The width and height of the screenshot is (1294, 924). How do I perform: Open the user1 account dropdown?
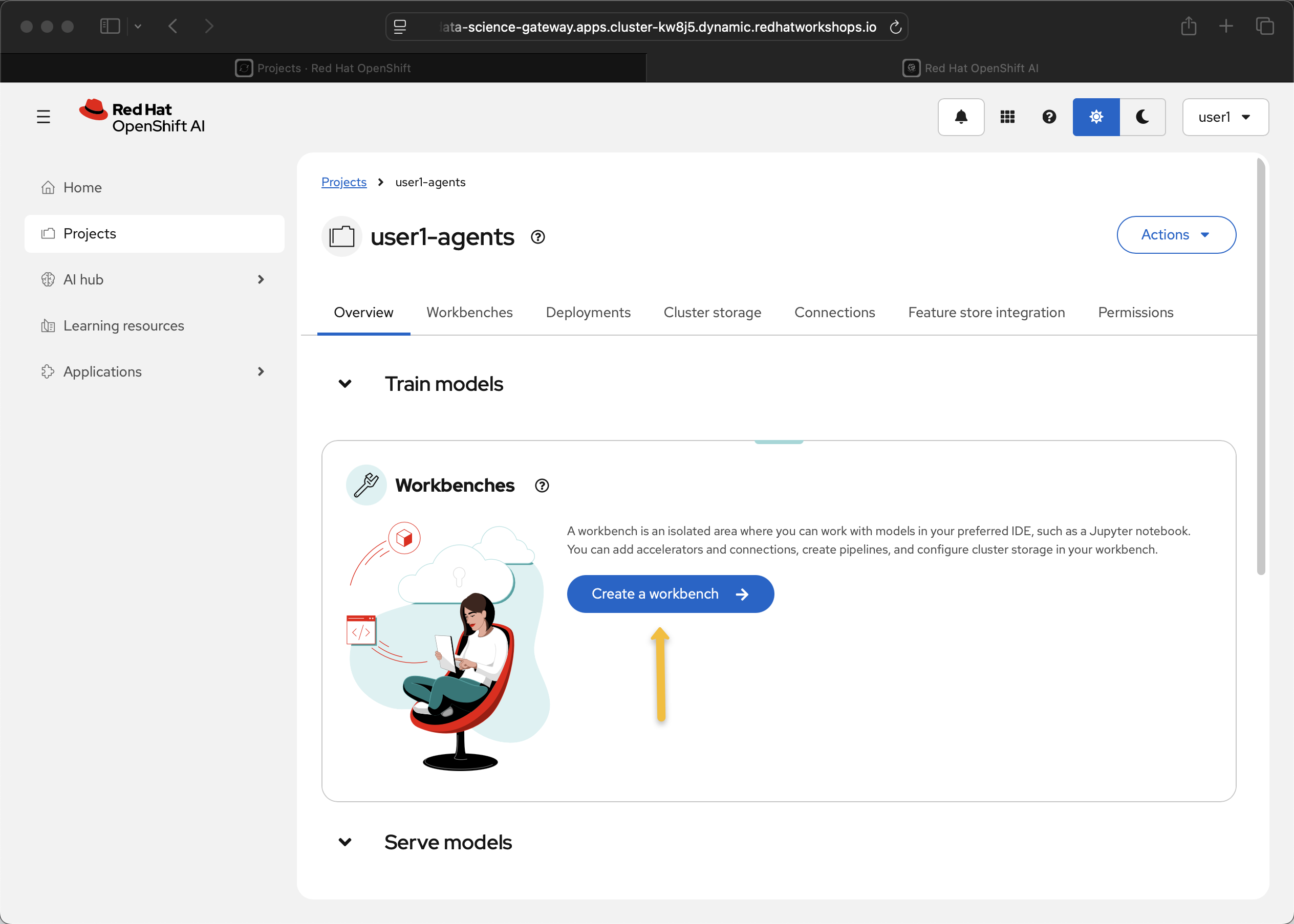pyautogui.click(x=1224, y=117)
